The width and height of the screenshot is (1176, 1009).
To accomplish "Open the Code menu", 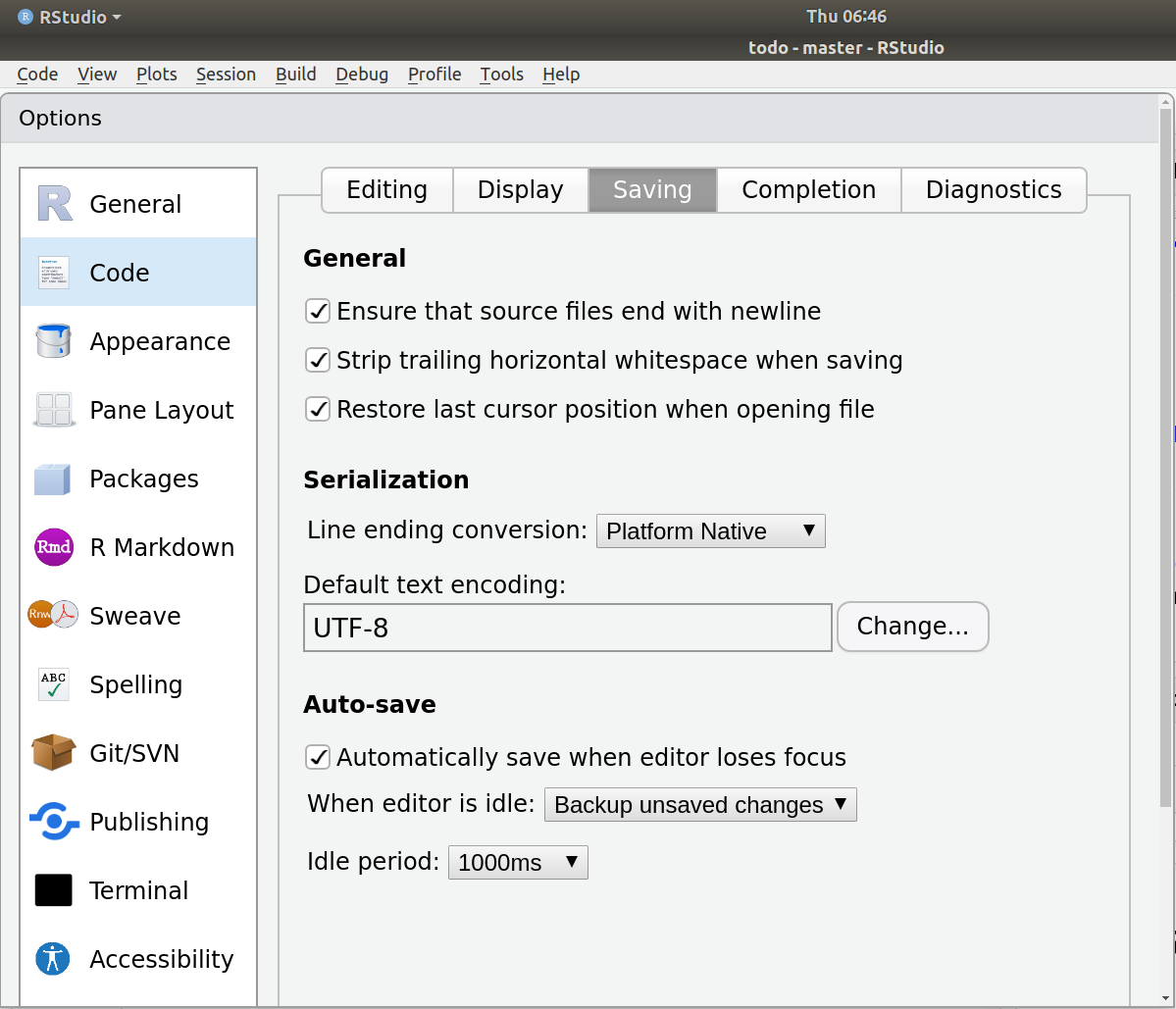I will pos(37,75).
